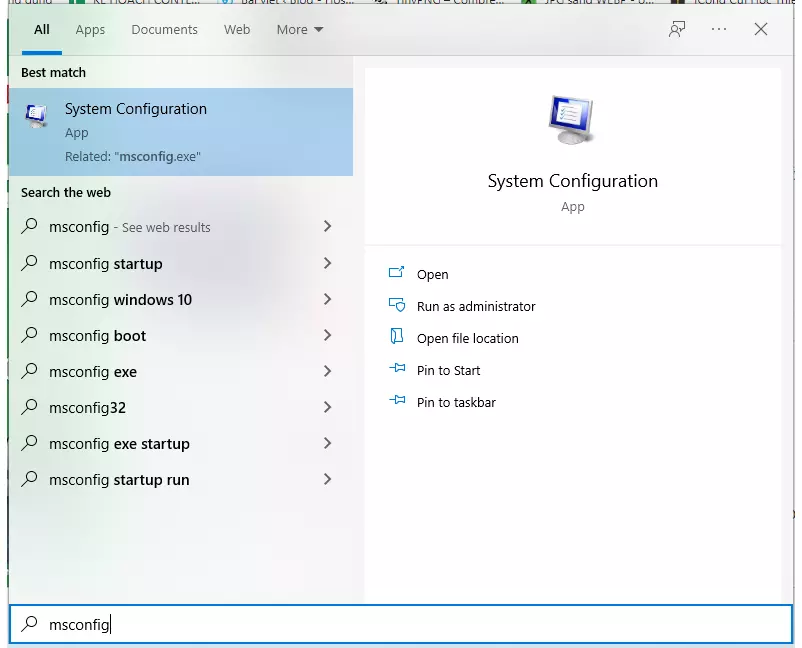
Task: Click search icon beside msconfig web results
Action: click(x=30, y=226)
